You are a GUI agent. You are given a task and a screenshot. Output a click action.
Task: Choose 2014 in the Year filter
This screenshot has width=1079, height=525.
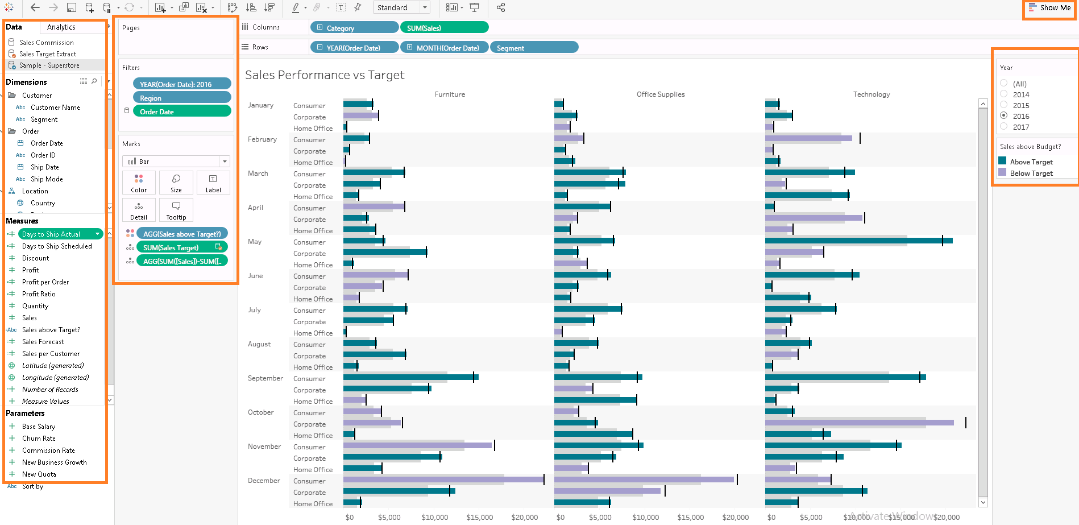coord(1003,94)
